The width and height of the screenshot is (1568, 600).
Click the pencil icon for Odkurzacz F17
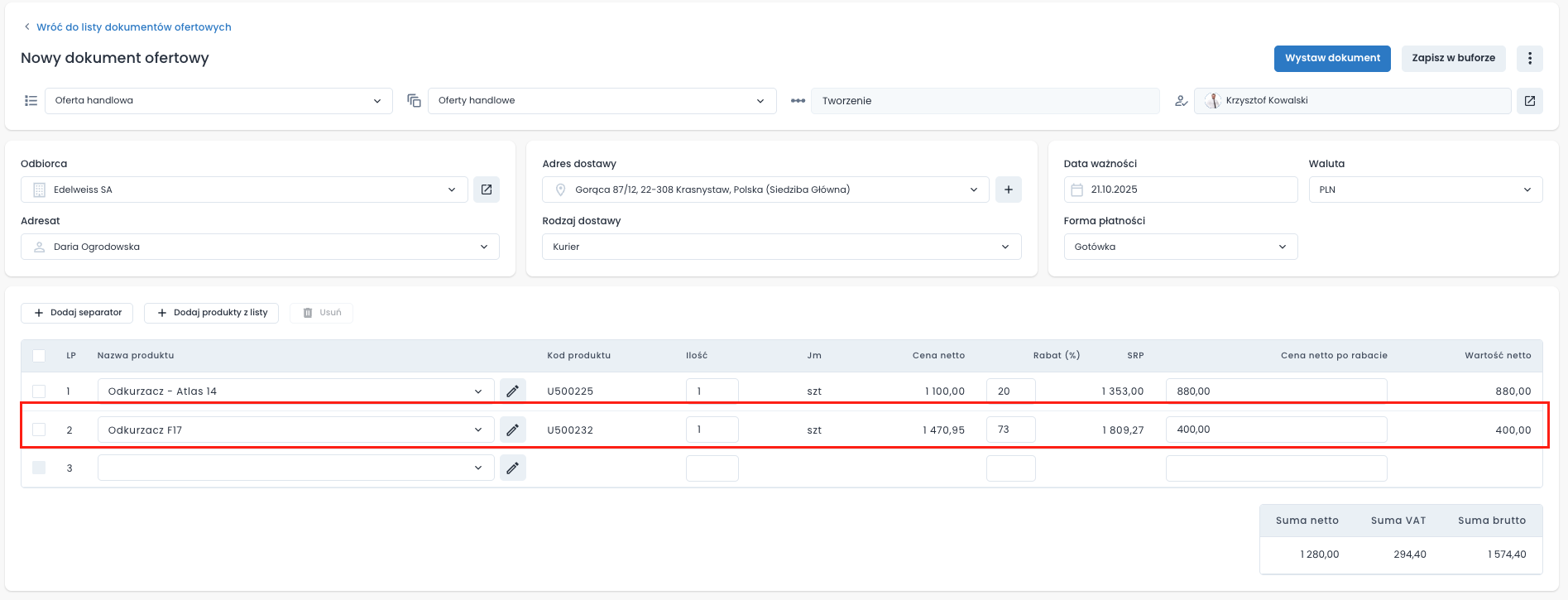click(x=513, y=430)
